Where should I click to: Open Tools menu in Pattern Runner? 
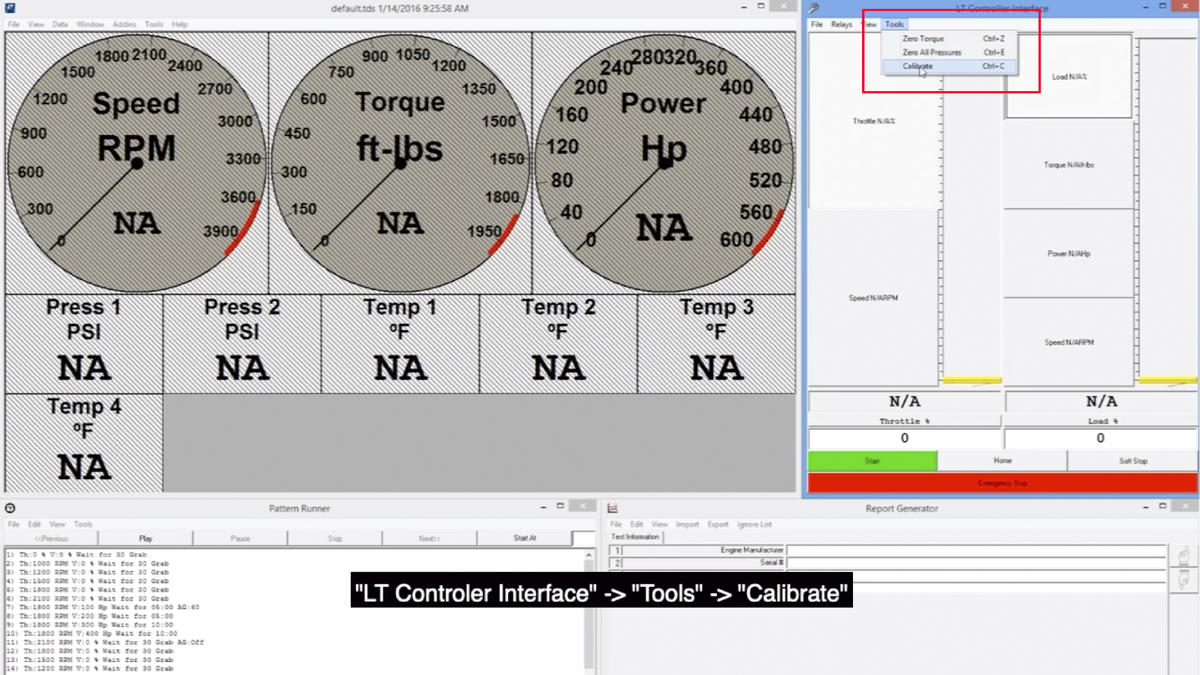click(x=83, y=524)
